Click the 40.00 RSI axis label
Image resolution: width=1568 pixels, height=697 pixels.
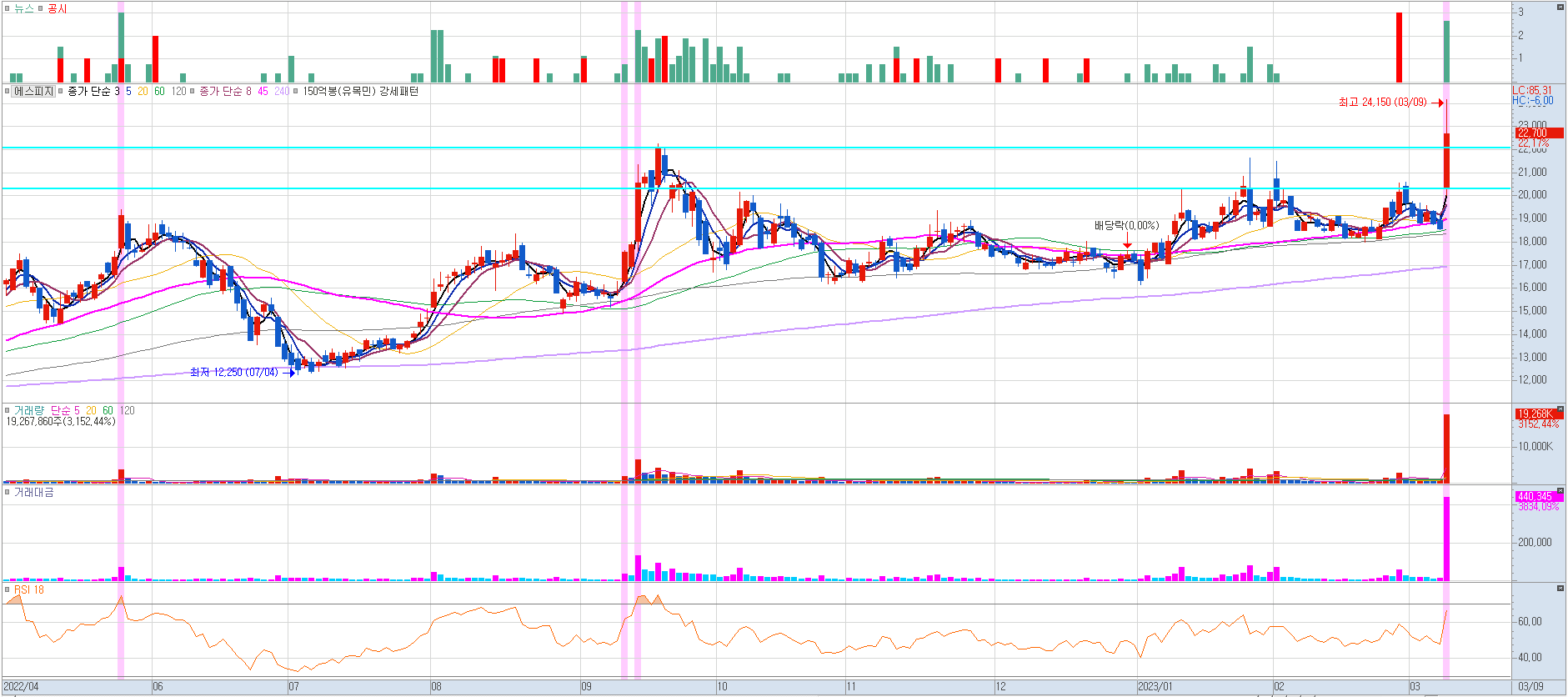(x=1530, y=658)
